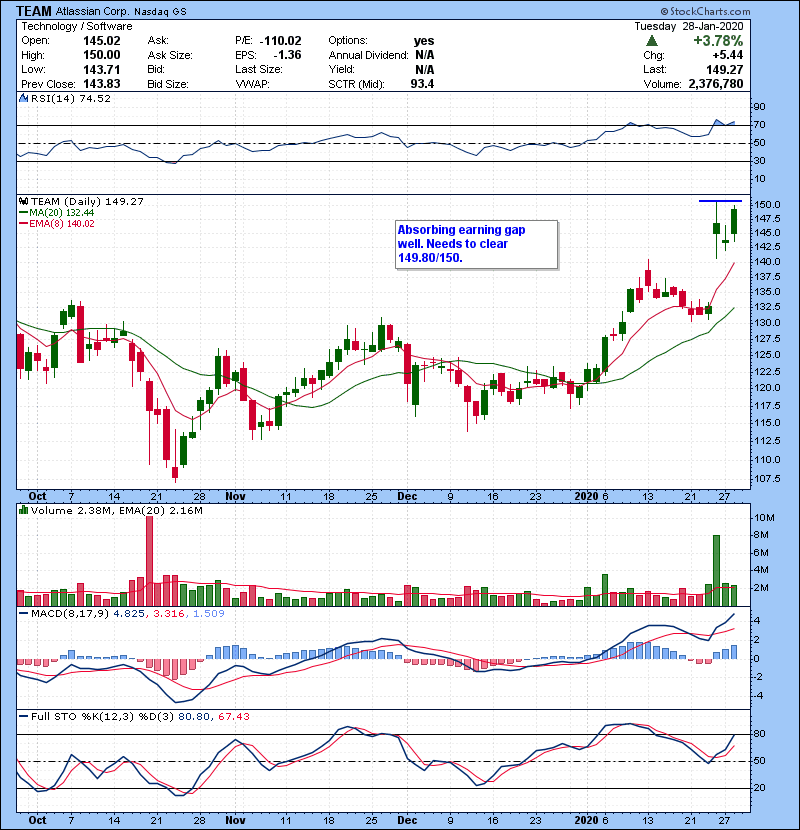Click the Atlassian Corp. company name
Screen dimensions: 800x830
(x=93, y=11)
